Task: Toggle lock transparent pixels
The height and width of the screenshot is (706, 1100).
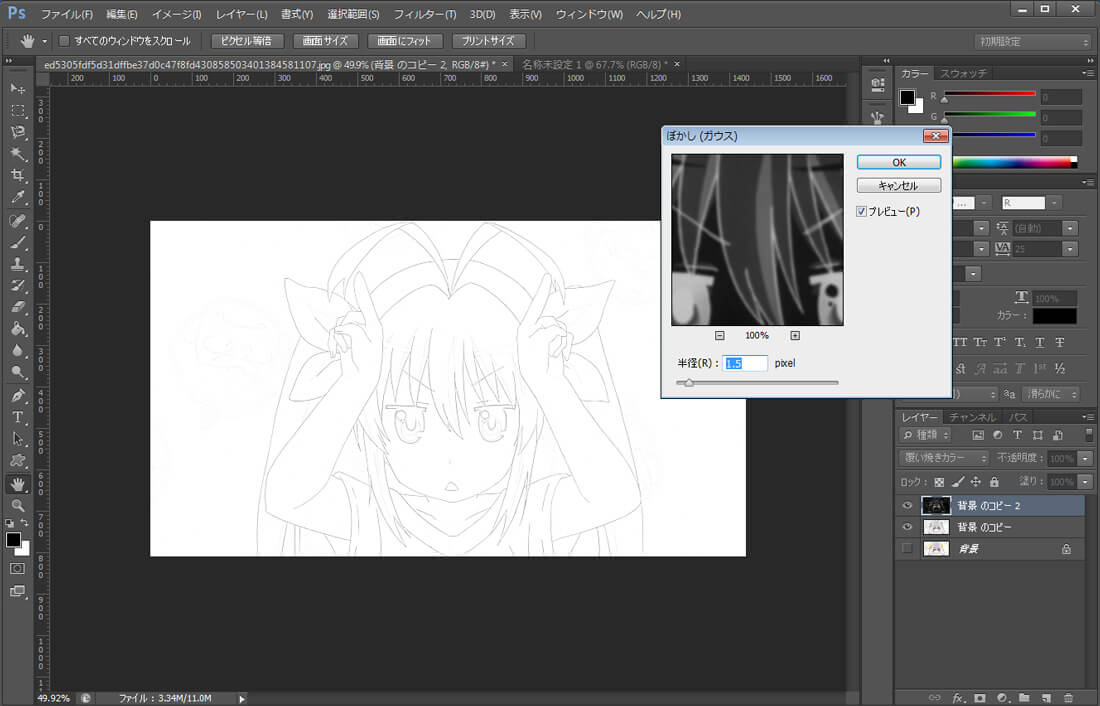Action: coord(939,482)
